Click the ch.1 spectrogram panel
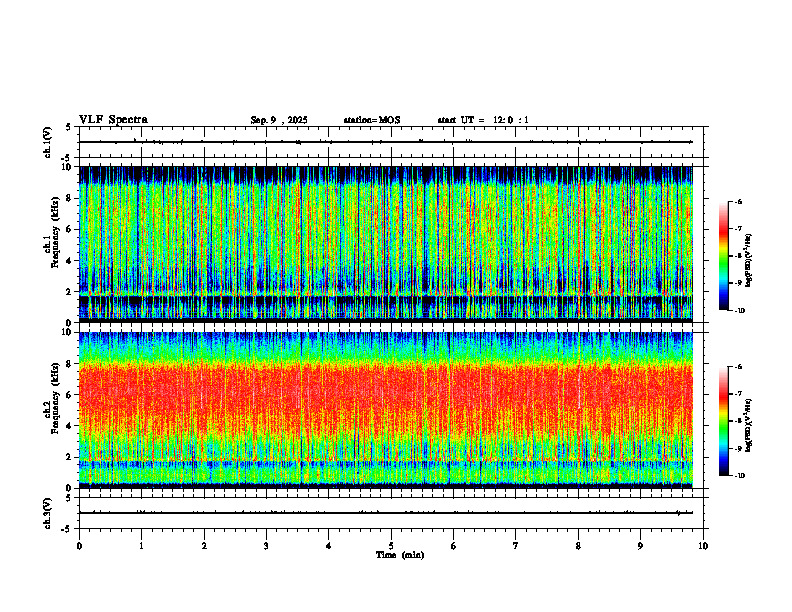The height and width of the screenshot is (612, 792). [x=385, y=244]
